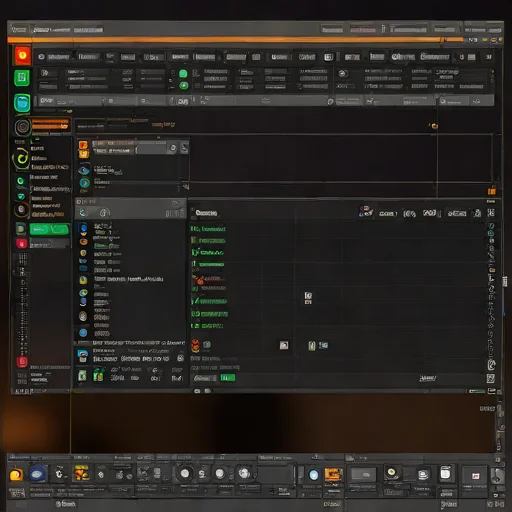Click the orange square icon in upper track panel
The height and width of the screenshot is (512, 512).
[x=83, y=145]
